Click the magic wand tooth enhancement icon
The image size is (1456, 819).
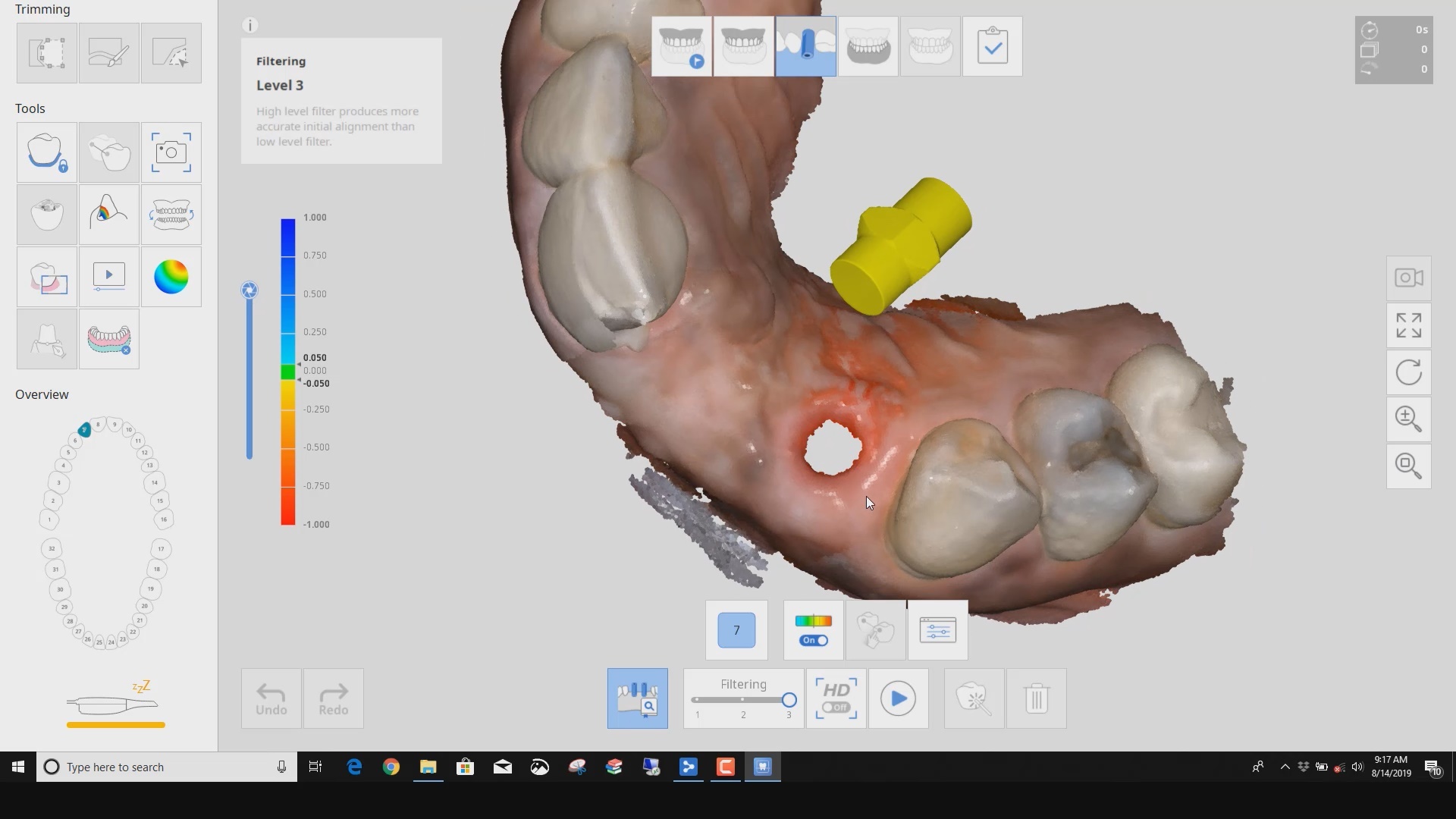tap(974, 698)
